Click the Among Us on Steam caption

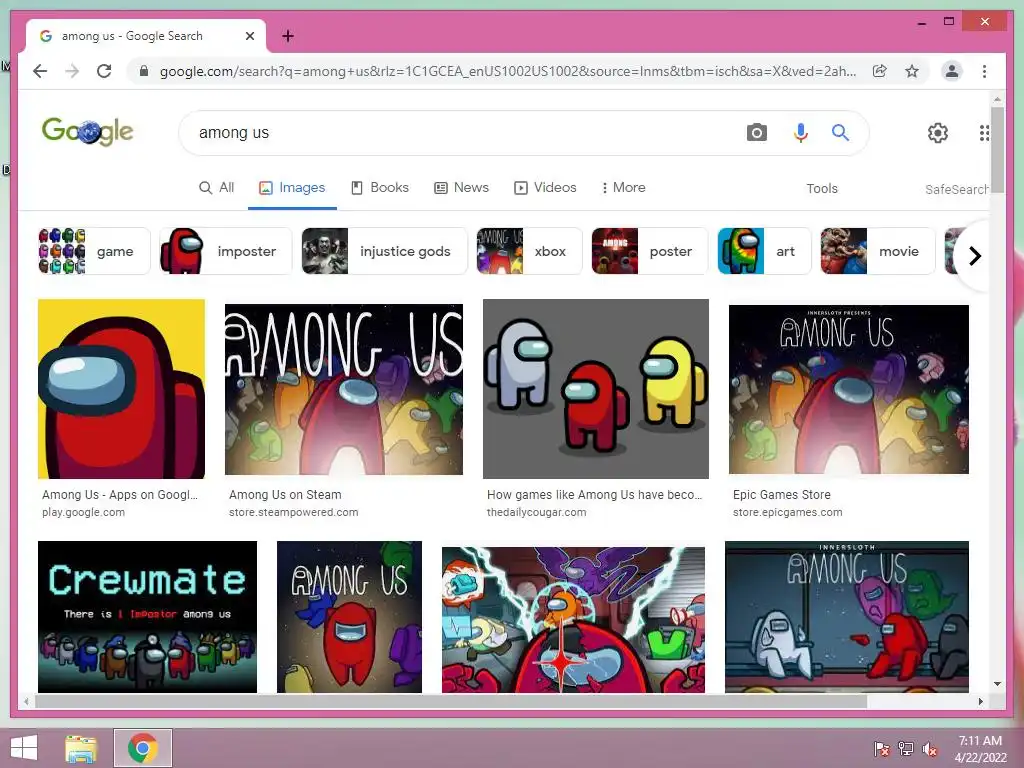click(x=285, y=495)
